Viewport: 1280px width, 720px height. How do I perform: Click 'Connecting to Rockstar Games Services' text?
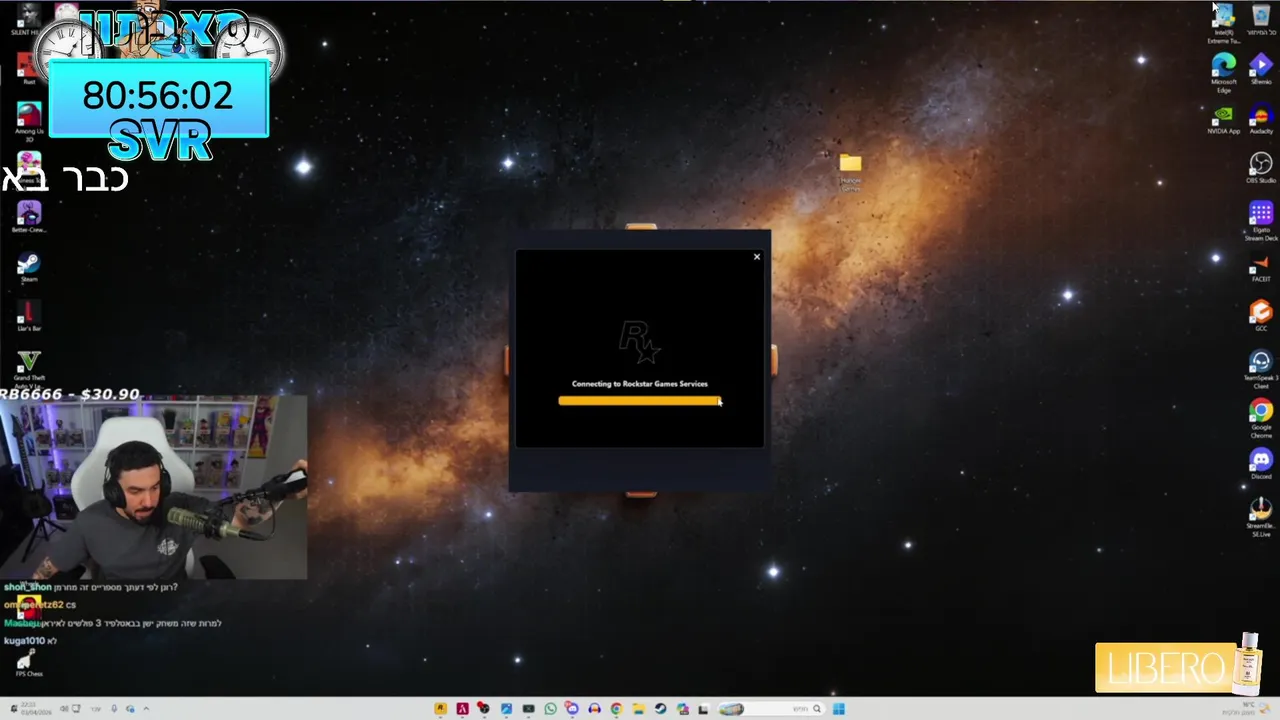point(640,384)
